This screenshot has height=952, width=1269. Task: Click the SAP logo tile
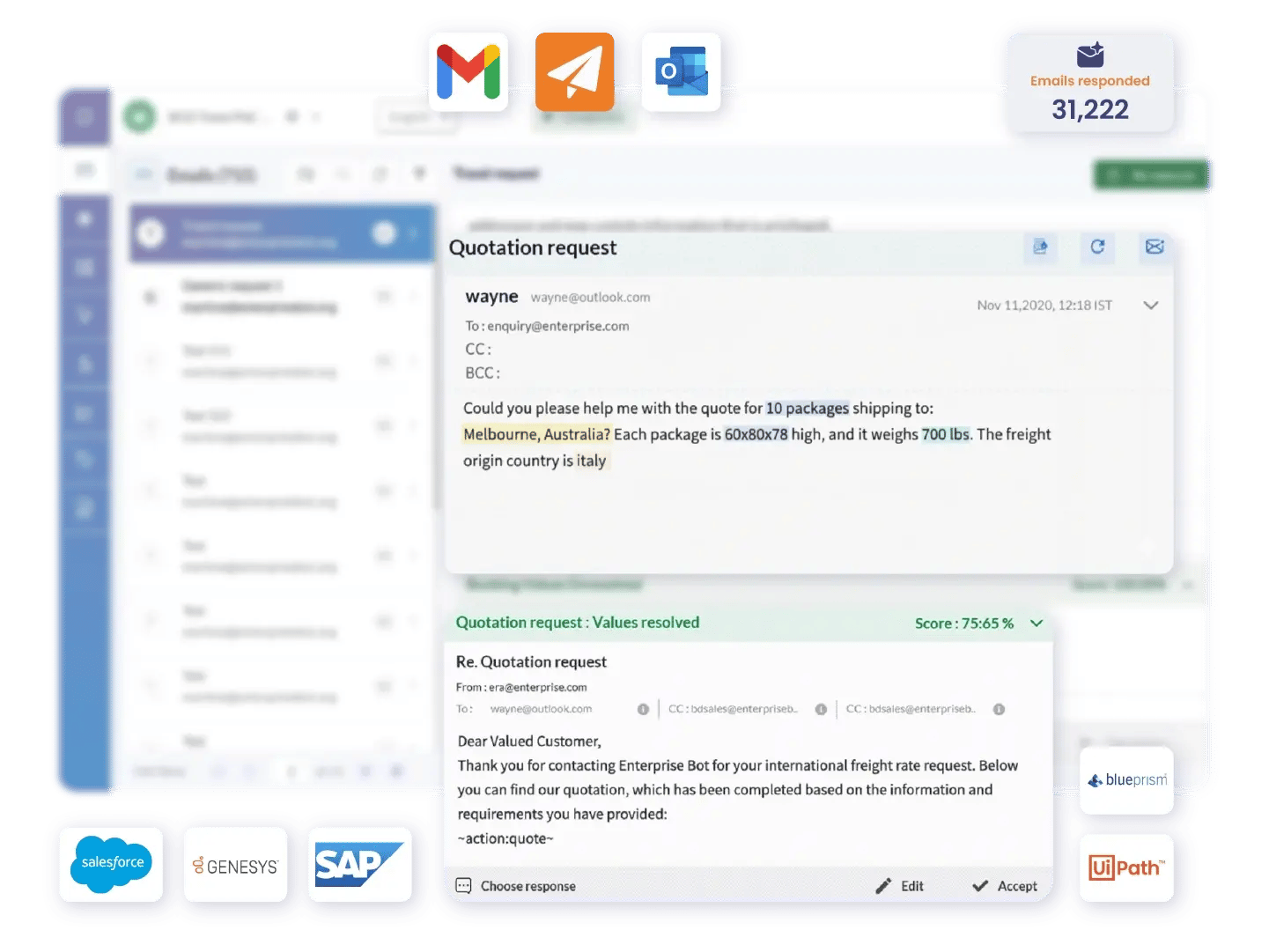point(359,864)
